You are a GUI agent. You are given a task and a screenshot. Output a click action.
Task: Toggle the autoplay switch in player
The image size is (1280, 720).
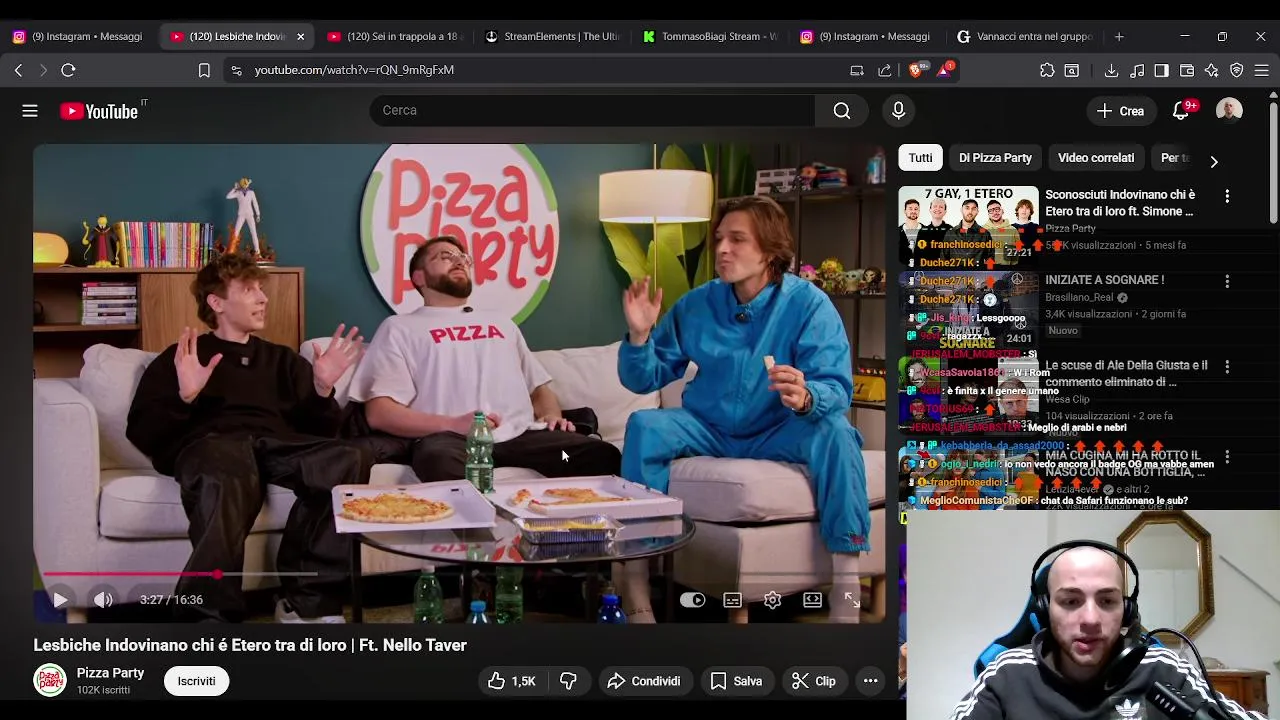coord(692,600)
